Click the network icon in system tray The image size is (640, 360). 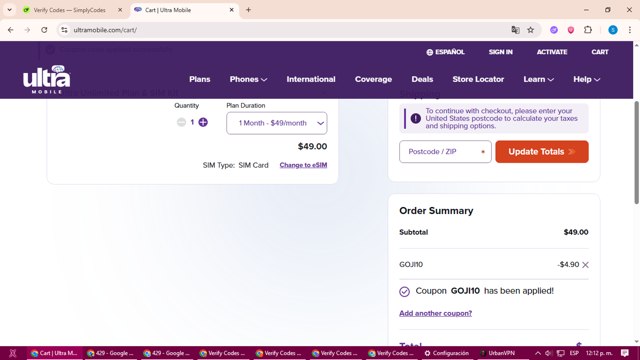tap(560, 353)
